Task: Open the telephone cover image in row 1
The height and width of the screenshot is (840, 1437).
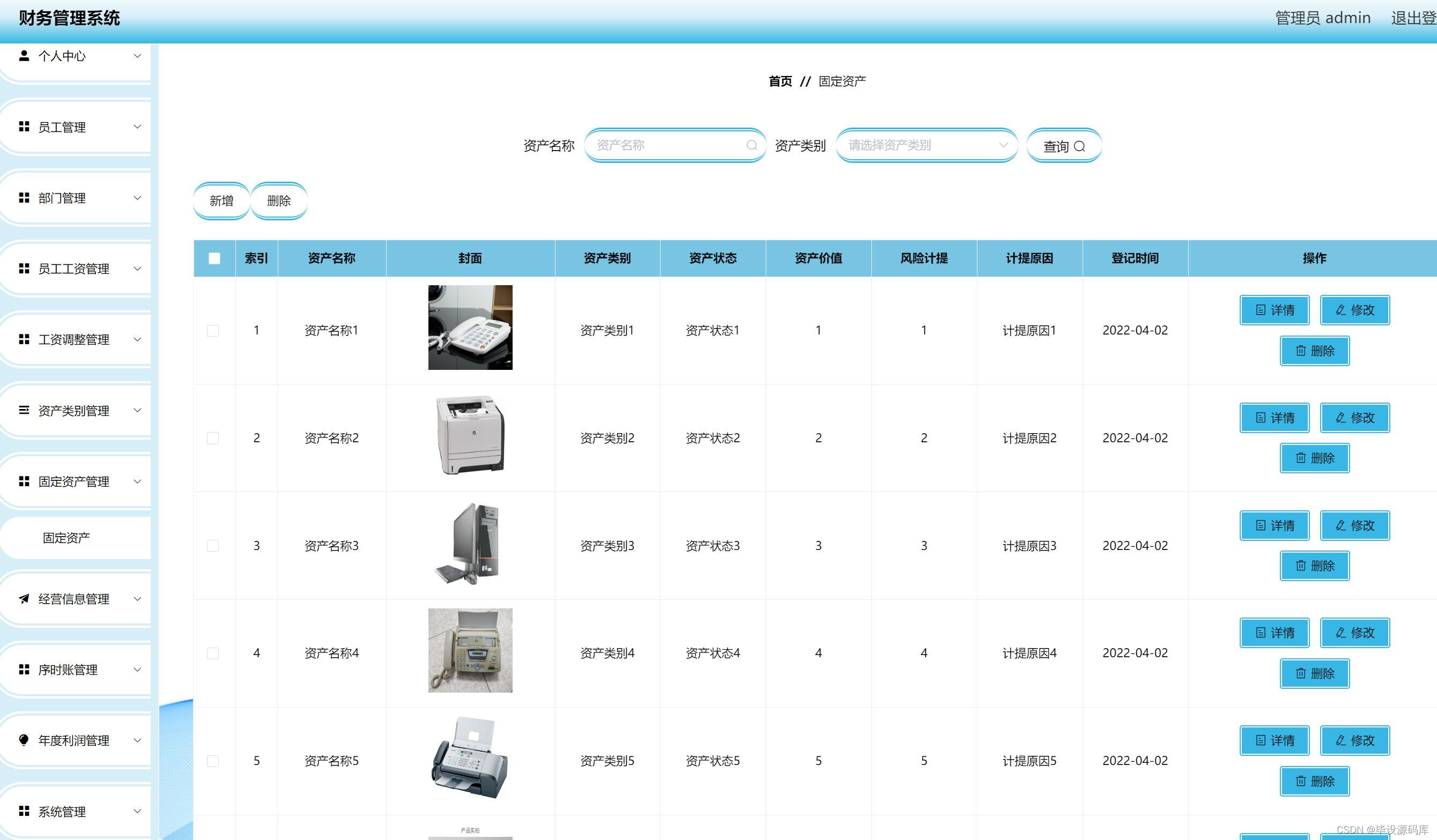Action: tap(470, 328)
